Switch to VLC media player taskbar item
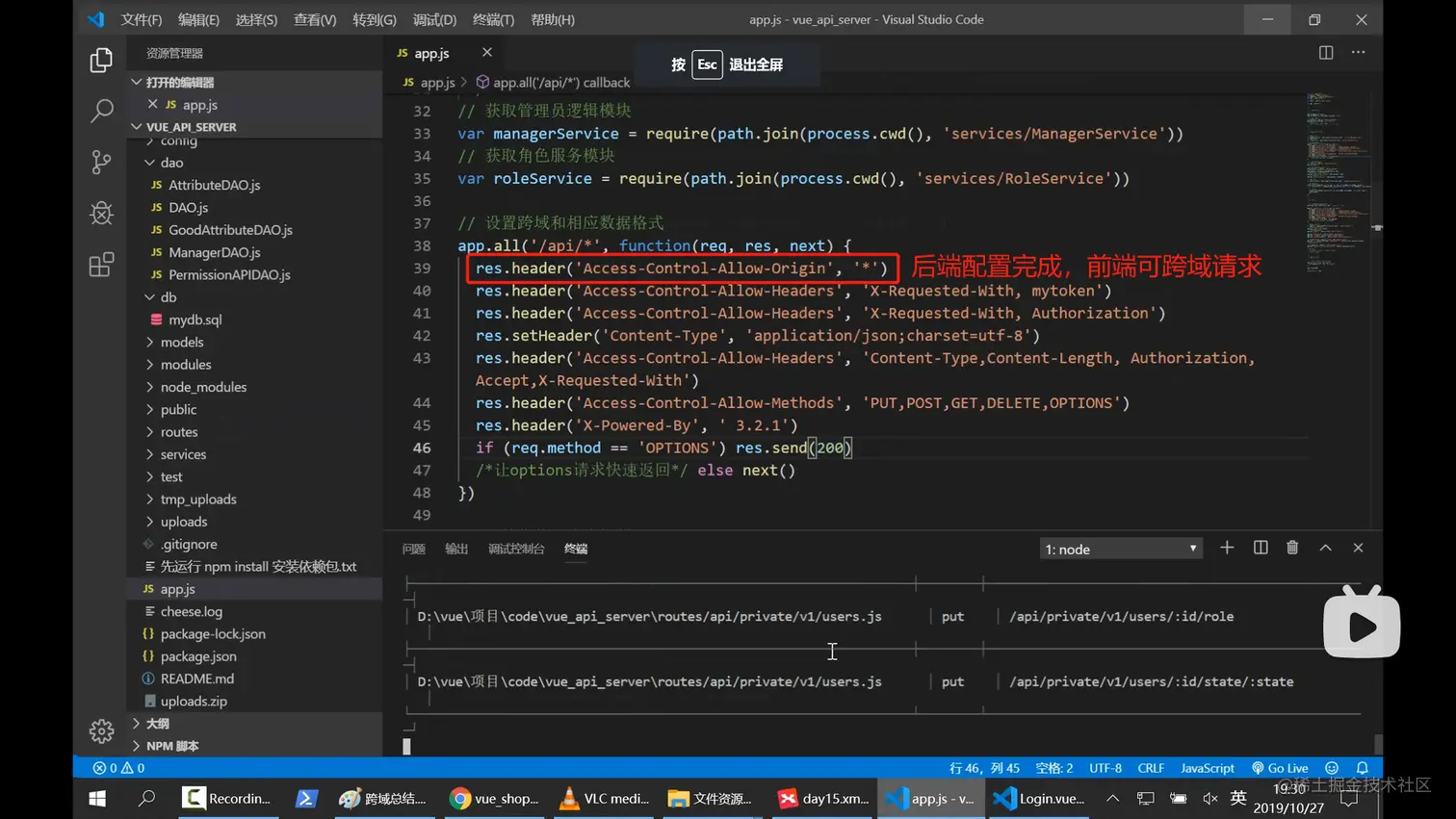 click(605, 799)
